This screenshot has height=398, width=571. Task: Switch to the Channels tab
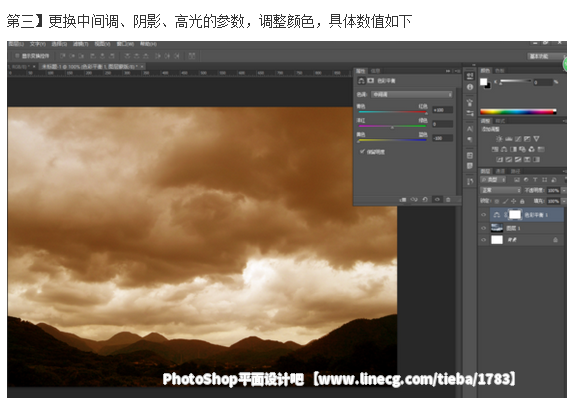(501, 171)
